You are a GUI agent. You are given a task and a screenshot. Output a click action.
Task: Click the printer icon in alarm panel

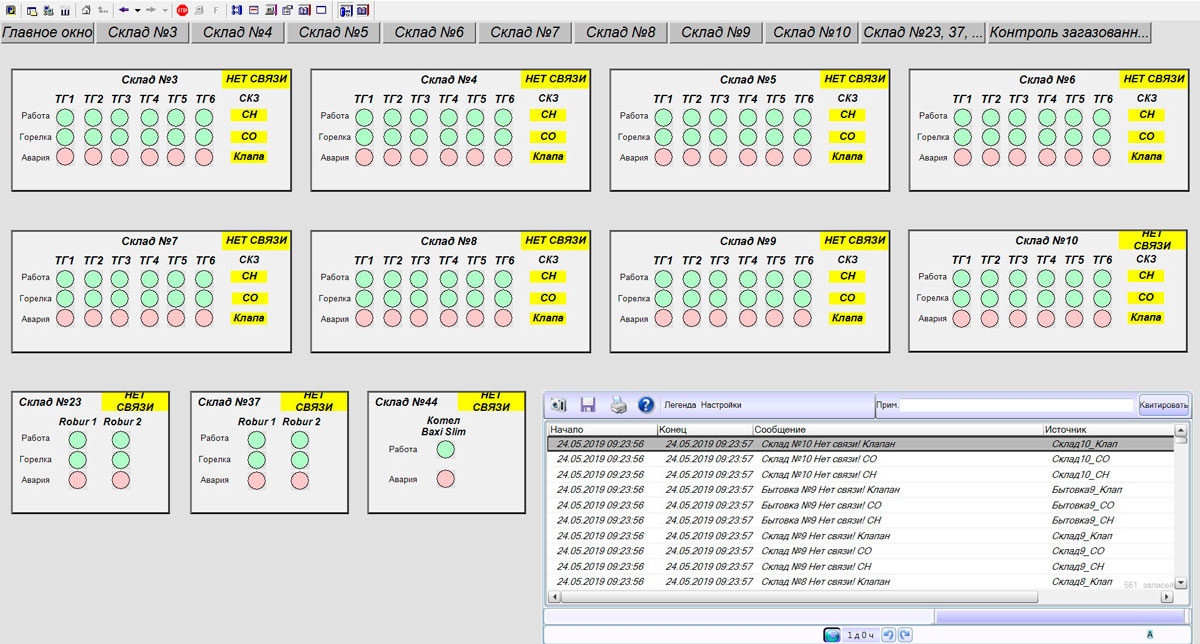coord(618,405)
